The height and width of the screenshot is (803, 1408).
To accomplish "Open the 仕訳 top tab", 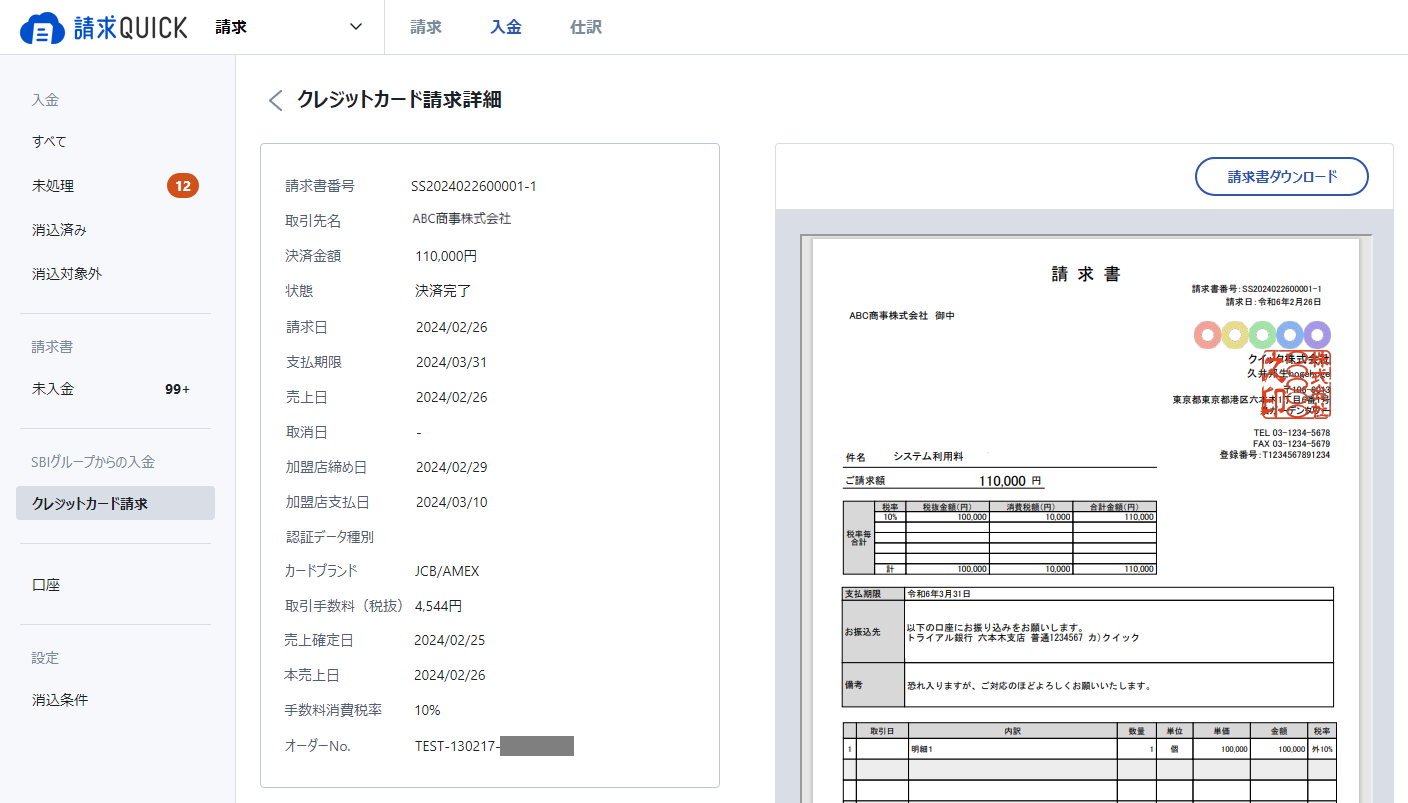I will [x=586, y=27].
